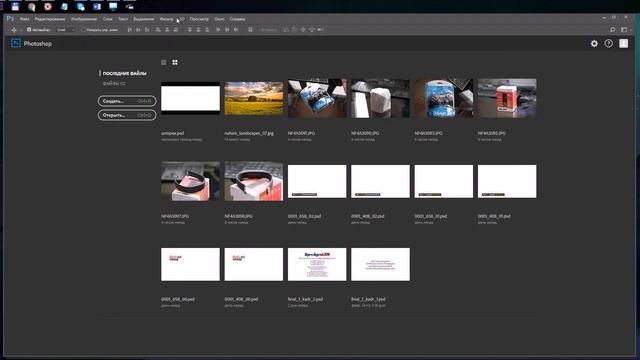
Task: Open the 0001_658_01.psd thumbnail
Action: click(x=444, y=181)
